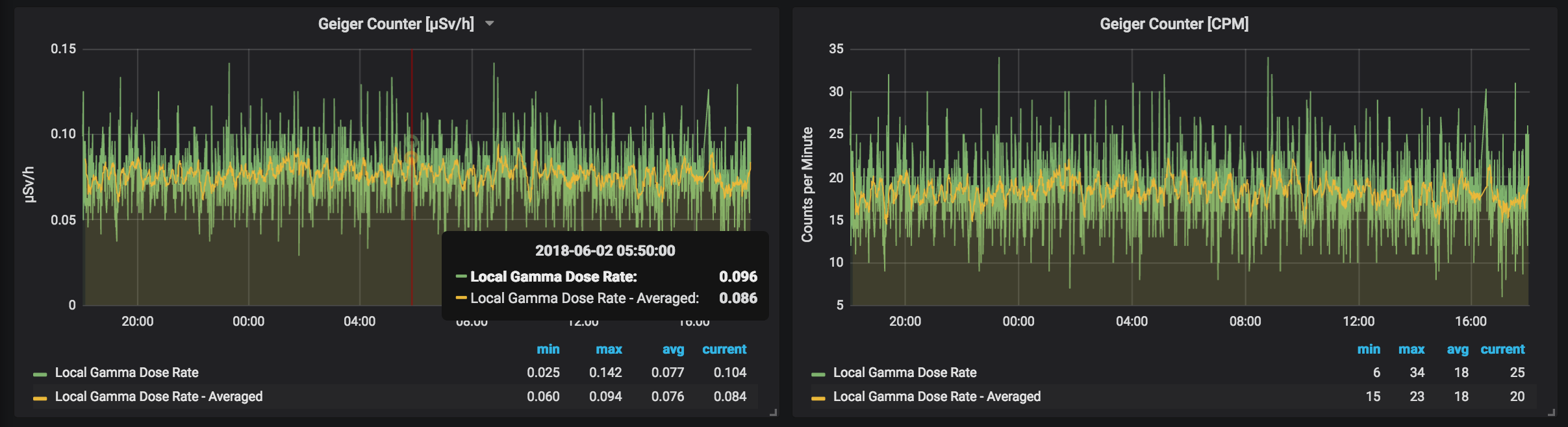1568x427 pixels.
Task: Select averaged min value 15 in CPM legend
Action: [x=1373, y=396]
